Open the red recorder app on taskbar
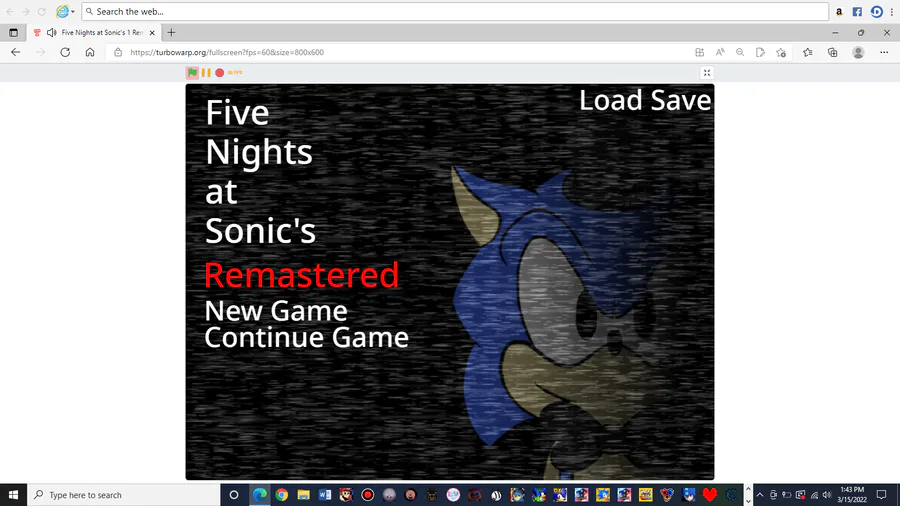Image resolution: width=900 pixels, height=506 pixels. (x=367, y=495)
